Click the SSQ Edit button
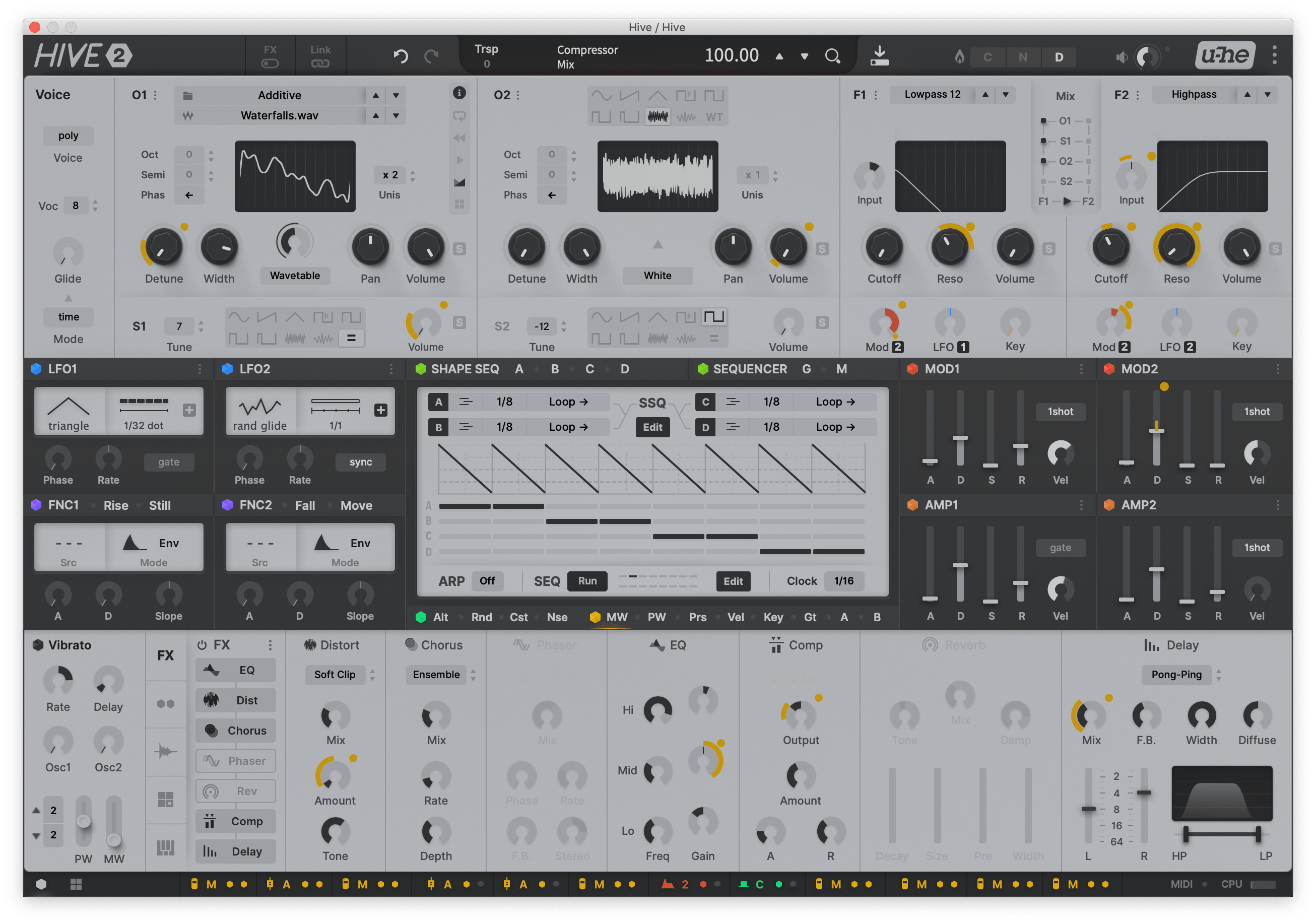1316x924 pixels. (652, 427)
